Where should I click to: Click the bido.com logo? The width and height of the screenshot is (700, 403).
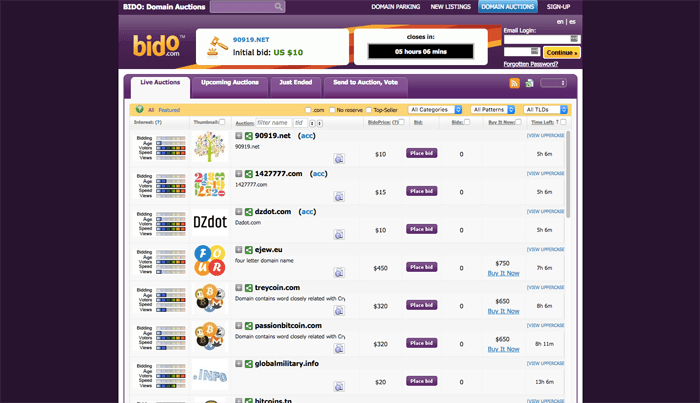[158, 46]
